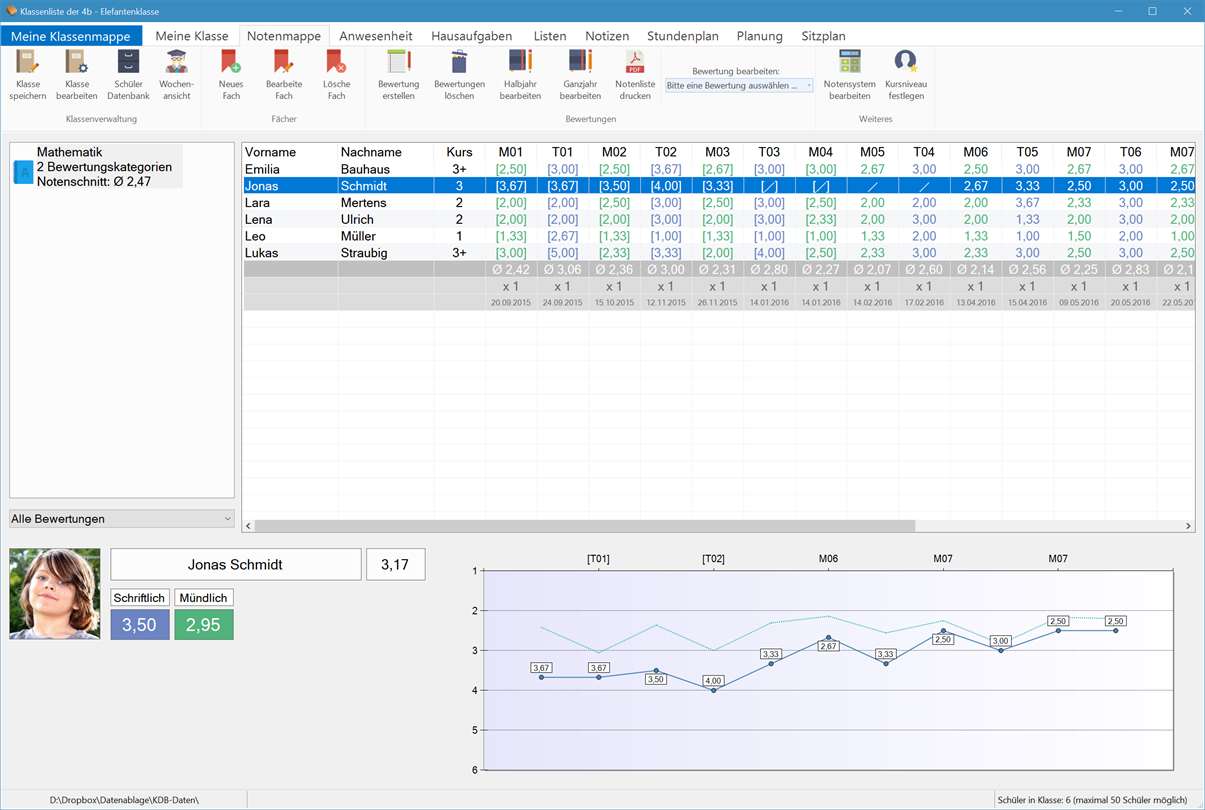Click Bewertung erstellen

399,75
